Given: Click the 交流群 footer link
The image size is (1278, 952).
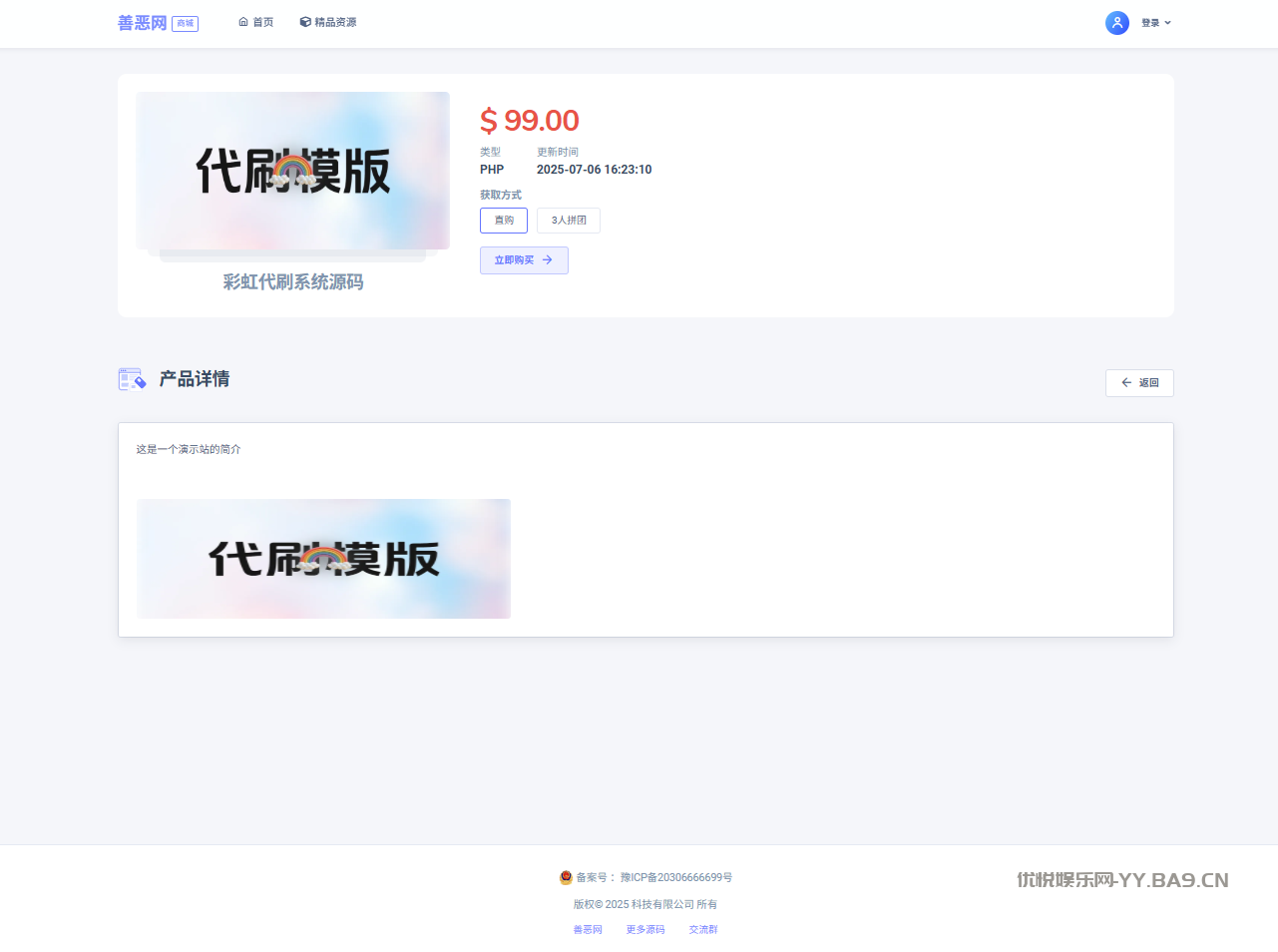Looking at the screenshot, I should [703, 930].
